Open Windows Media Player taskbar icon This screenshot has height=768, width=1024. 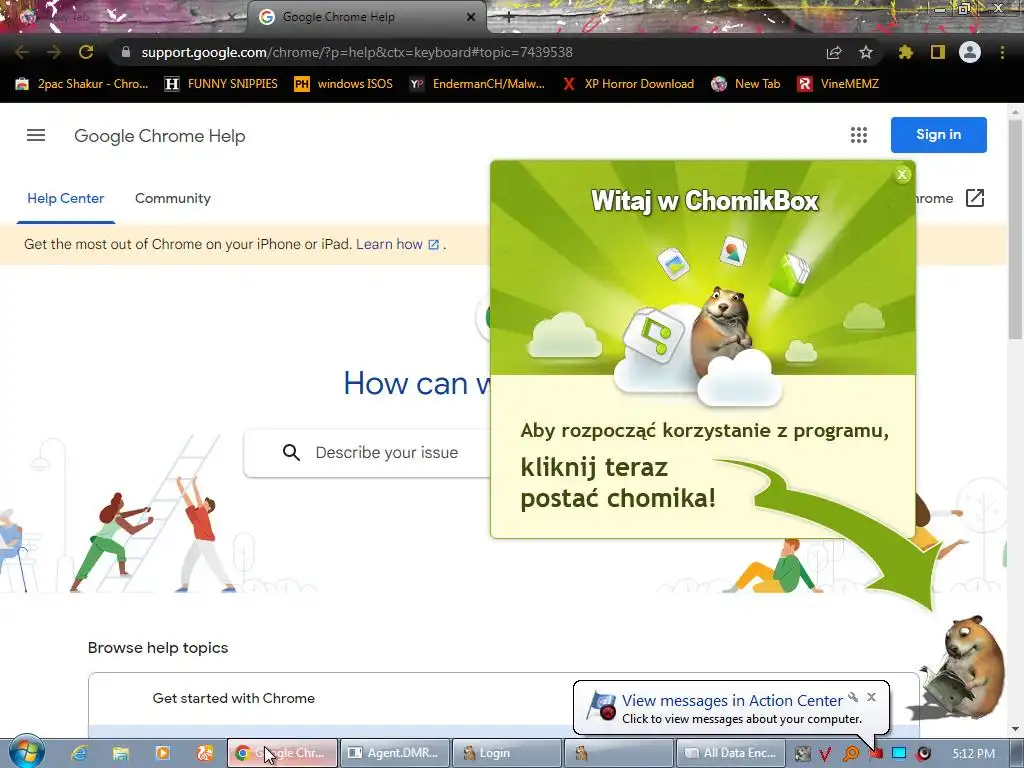(x=163, y=753)
